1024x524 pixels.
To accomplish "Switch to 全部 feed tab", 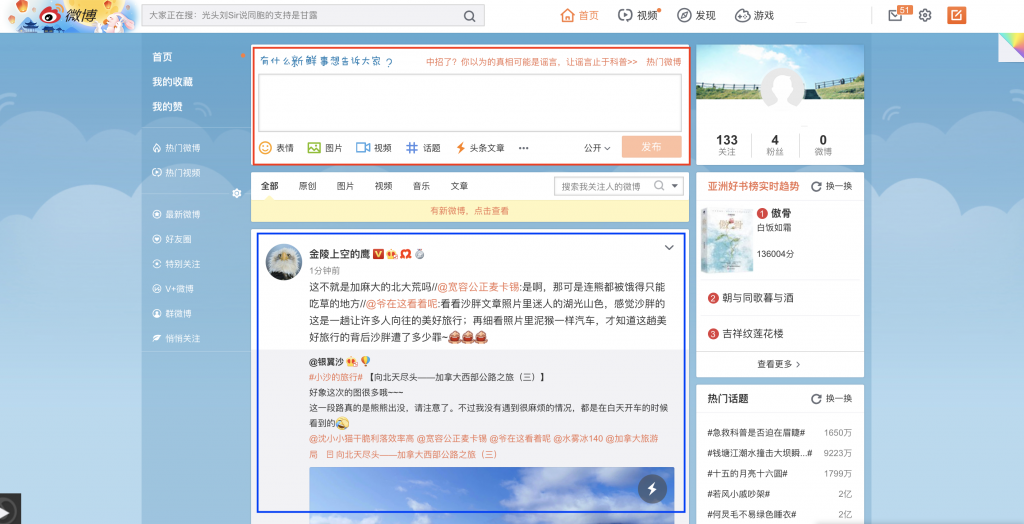I will 270,186.
